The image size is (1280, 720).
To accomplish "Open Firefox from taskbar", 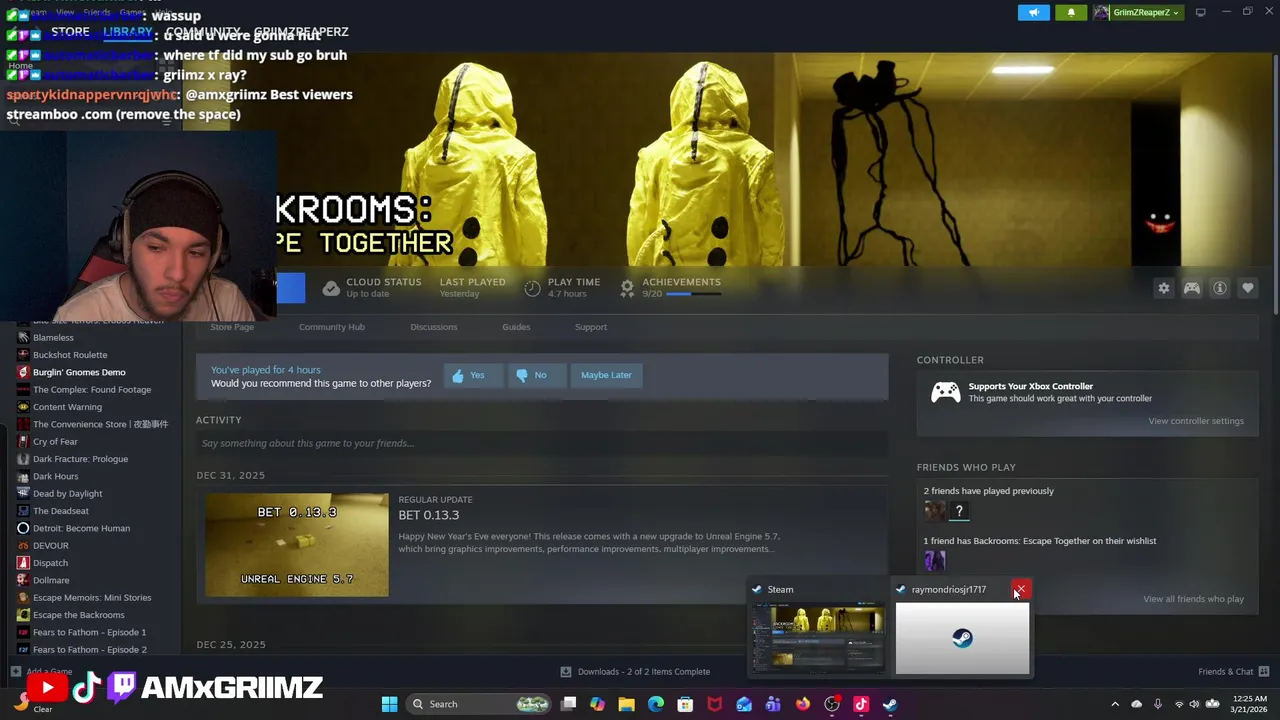I will pyautogui.click(x=802, y=704).
